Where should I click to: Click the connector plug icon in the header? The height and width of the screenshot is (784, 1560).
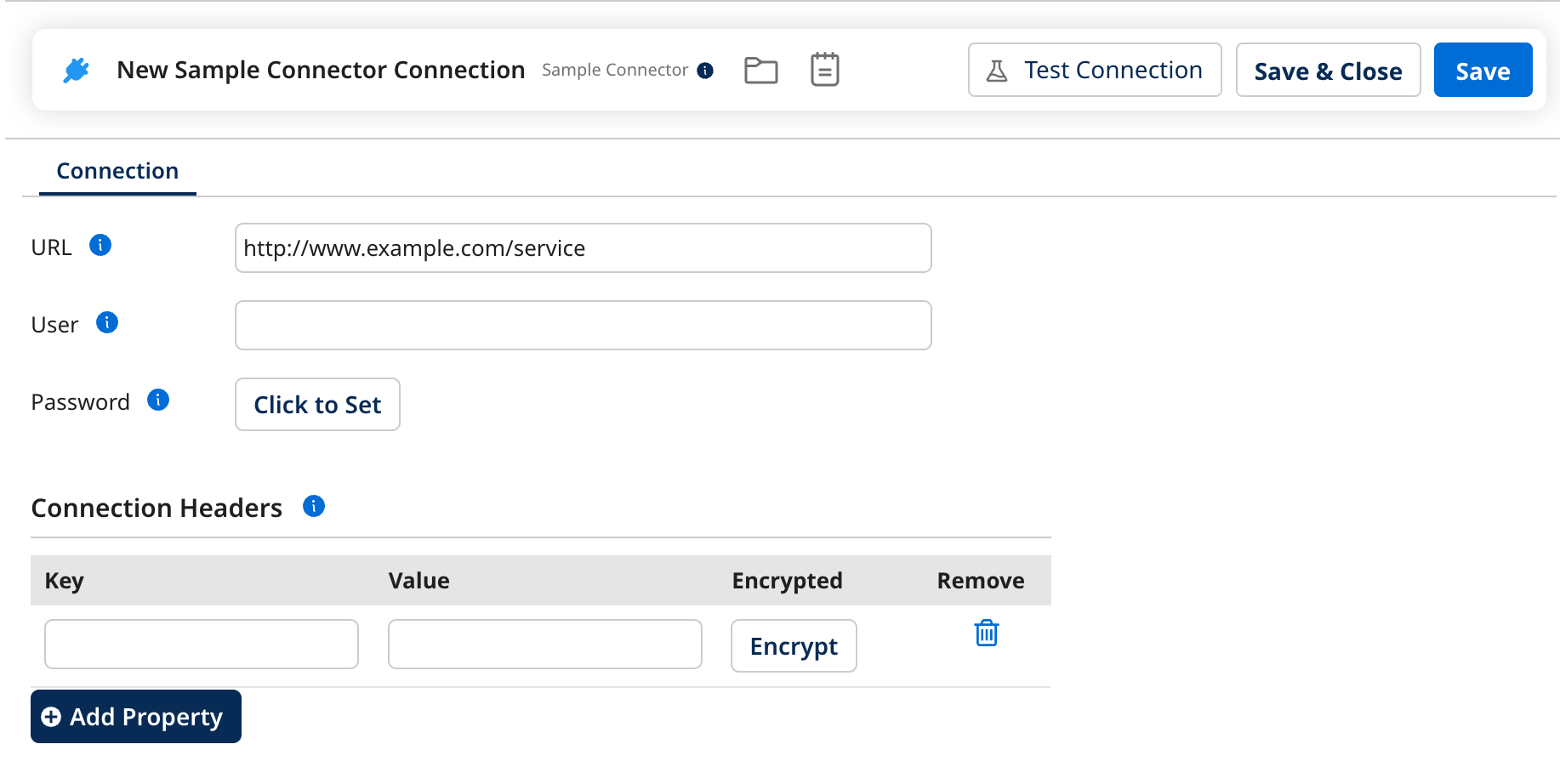point(77,69)
